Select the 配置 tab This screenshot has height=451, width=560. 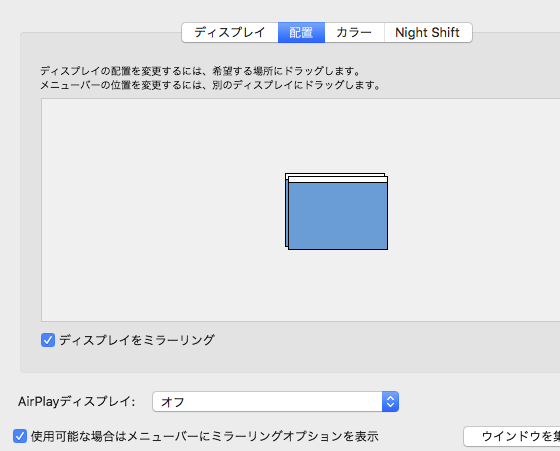pos(301,32)
